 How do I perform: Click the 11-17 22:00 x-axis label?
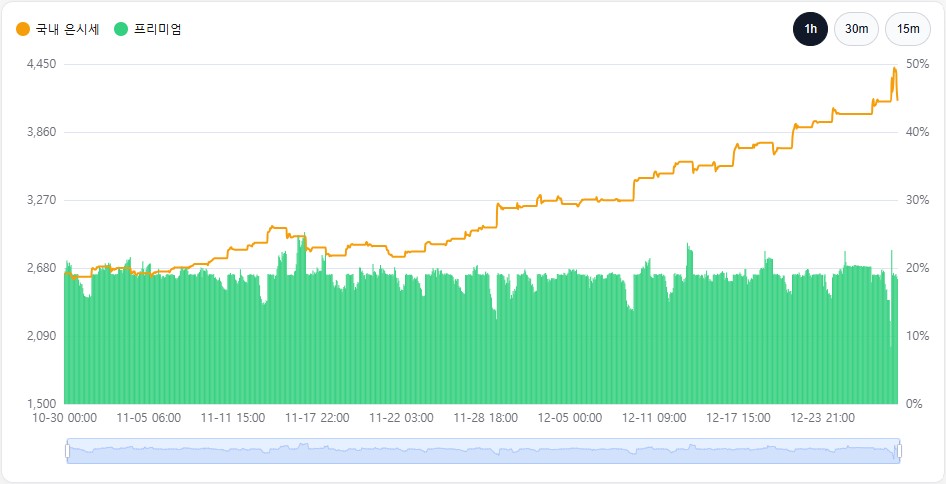point(317,418)
